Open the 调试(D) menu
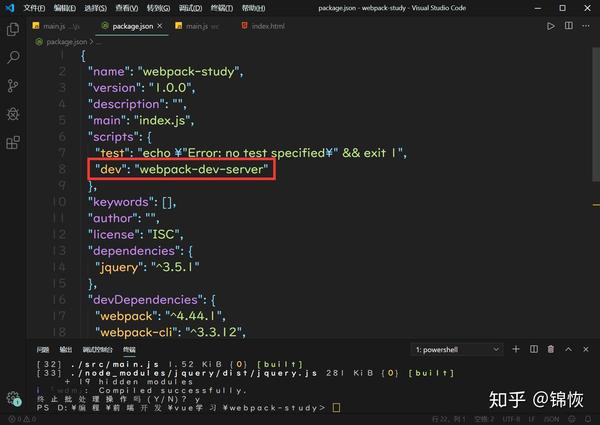 [x=190, y=8]
